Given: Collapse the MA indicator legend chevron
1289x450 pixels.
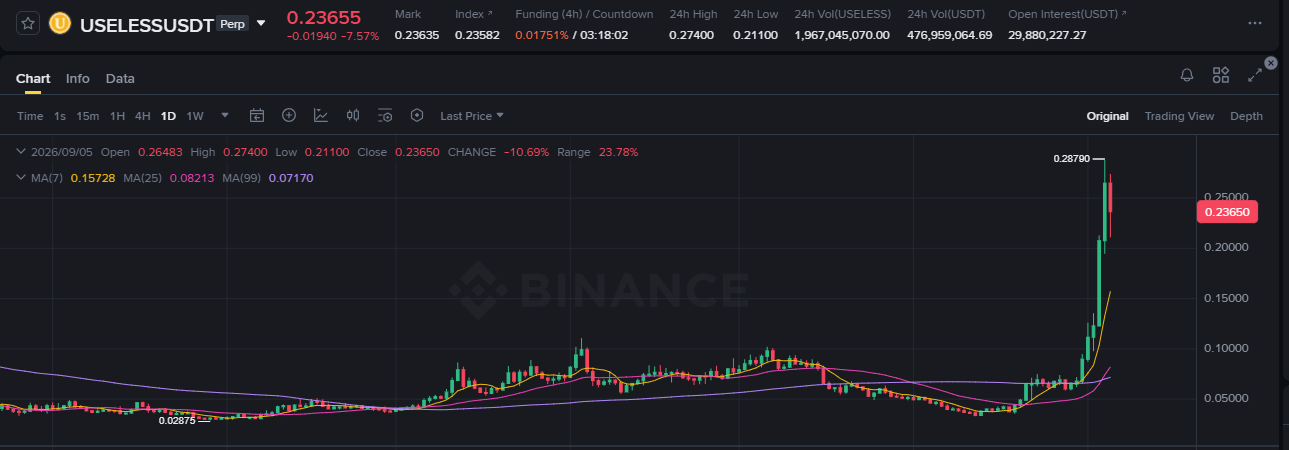Looking at the screenshot, I should click(22, 177).
